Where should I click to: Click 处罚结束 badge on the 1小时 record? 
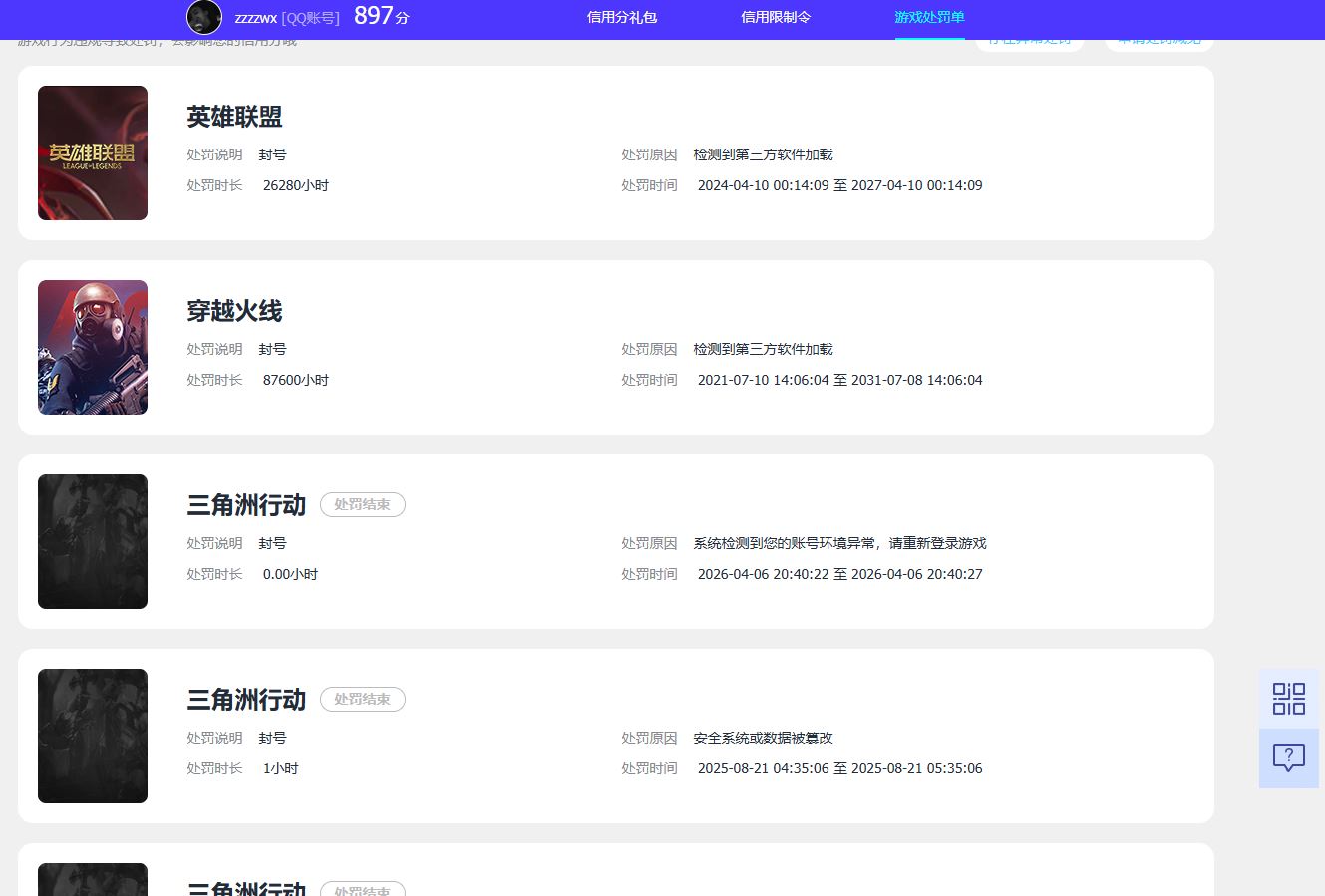362,700
